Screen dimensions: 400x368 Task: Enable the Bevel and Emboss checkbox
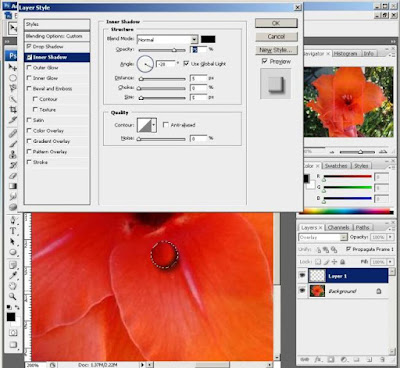[x=29, y=88]
